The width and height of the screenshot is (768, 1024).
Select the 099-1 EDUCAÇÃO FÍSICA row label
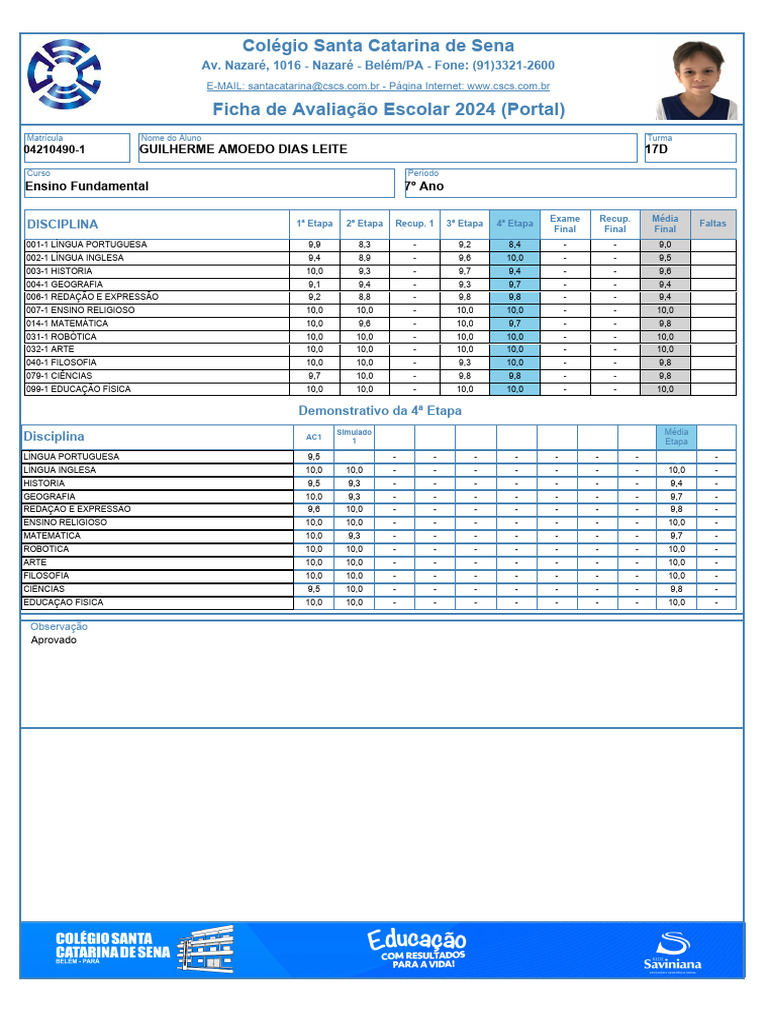pyautogui.click(x=78, y=389)
